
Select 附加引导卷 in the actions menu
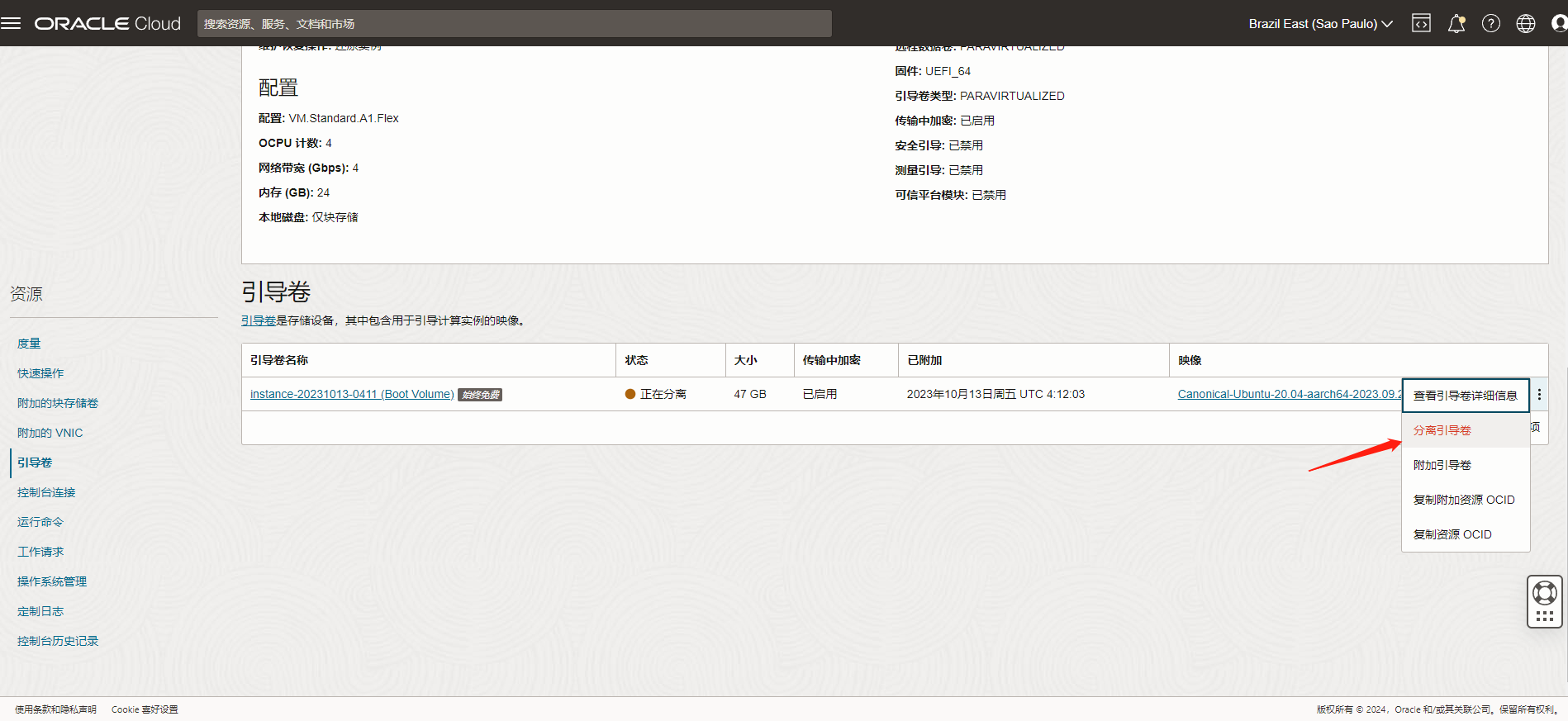tap(1442, 465)
